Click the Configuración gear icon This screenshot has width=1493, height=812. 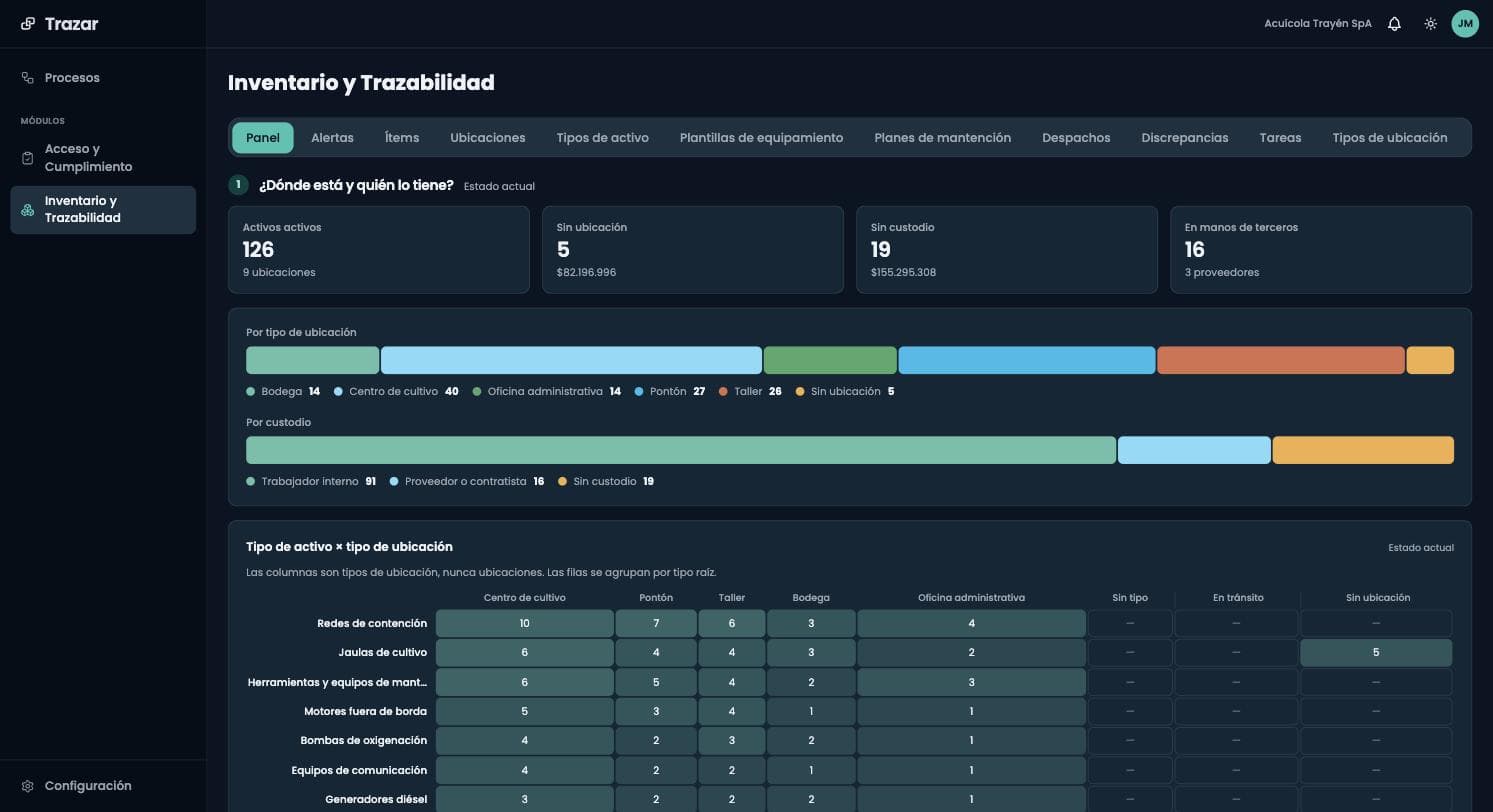(x=28, y=786)
